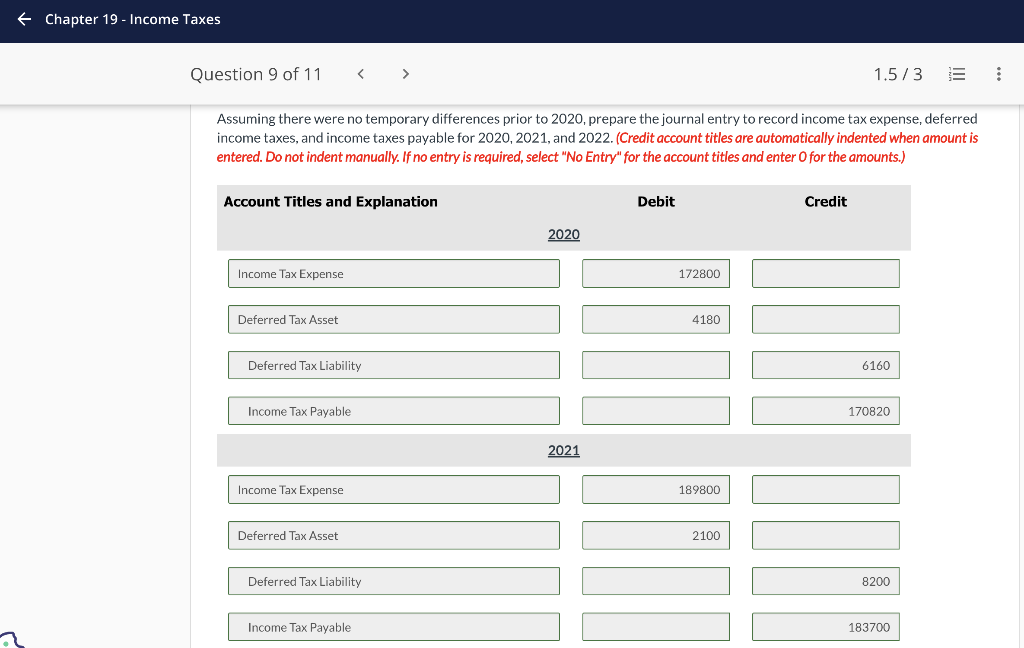The image size is (1024, 648).
Task: Open the Deferred Tax Asset selector under 2020
Action: [x=393, y=319]
